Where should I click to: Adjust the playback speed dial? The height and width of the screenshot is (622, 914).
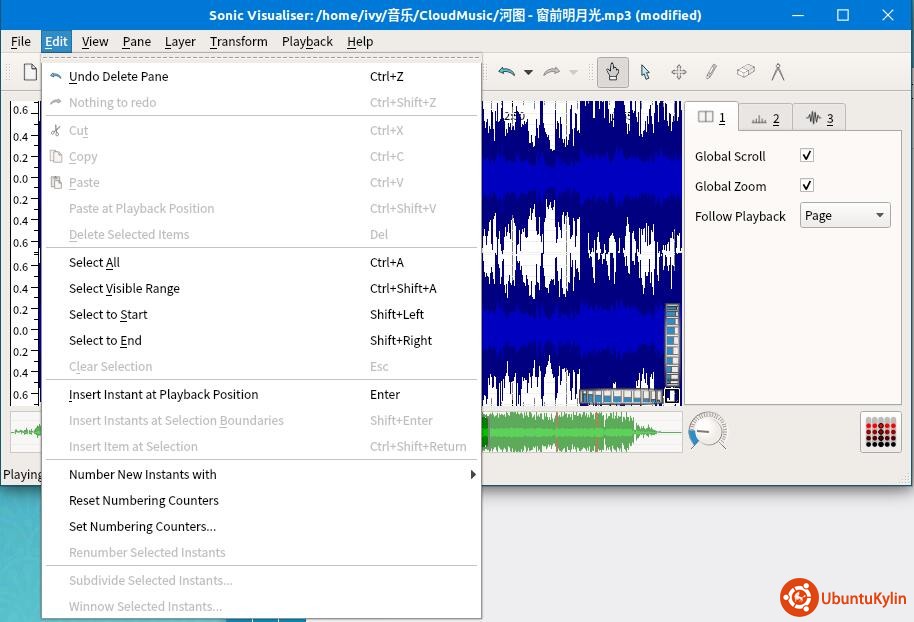(x=707, y=431)
